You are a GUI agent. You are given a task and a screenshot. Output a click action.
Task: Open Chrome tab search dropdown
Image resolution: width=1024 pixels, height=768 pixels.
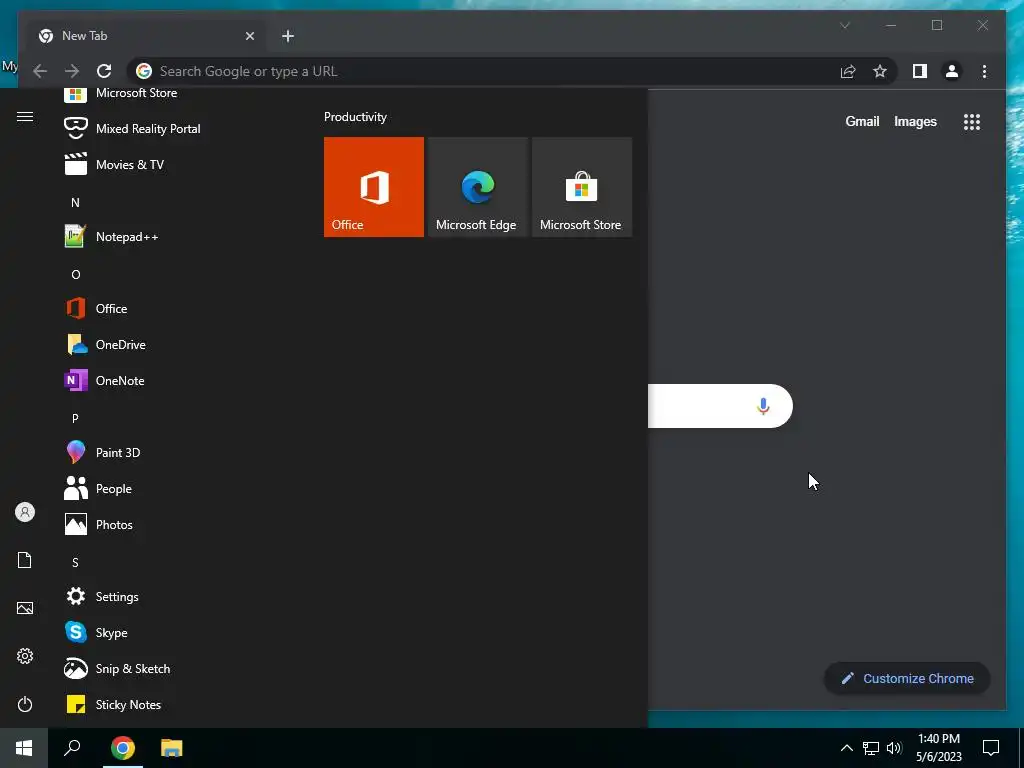point(844,25)
